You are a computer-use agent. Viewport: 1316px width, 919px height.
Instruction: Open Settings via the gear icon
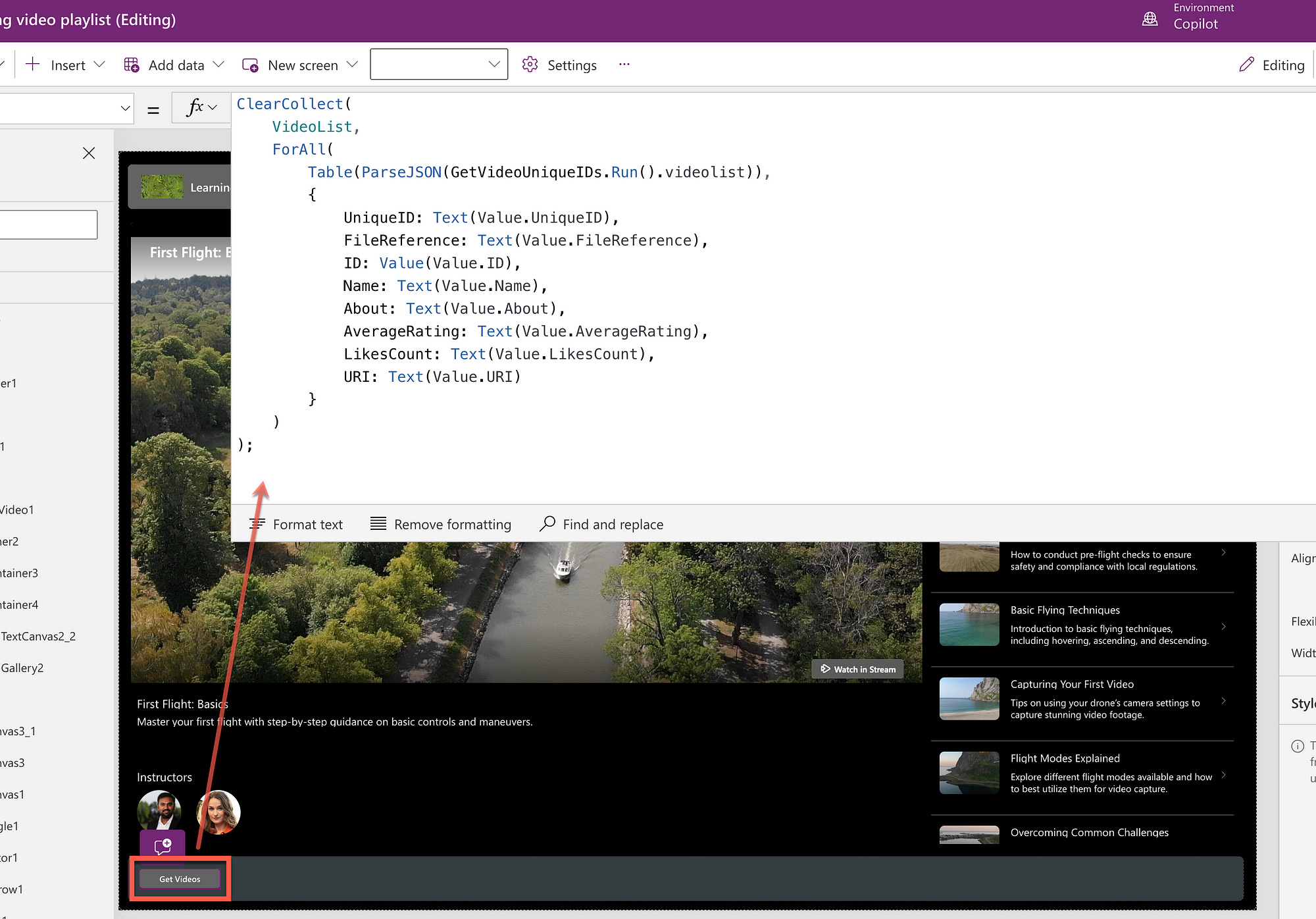(x=530, y=65)
